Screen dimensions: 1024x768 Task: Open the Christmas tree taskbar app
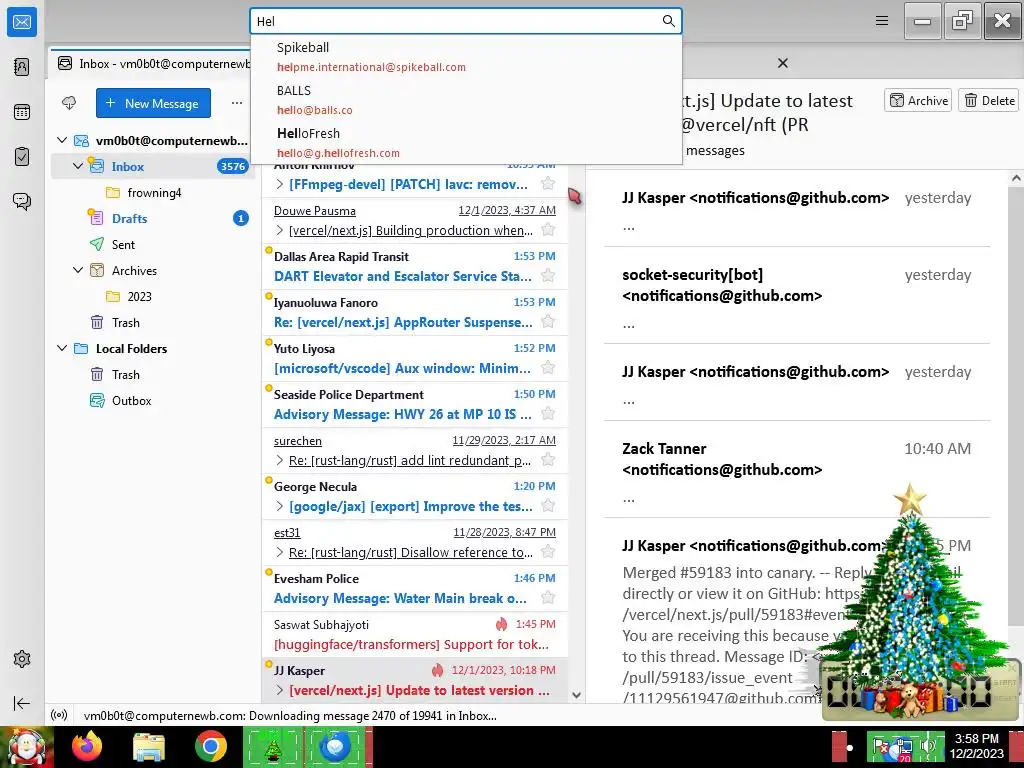272,746
